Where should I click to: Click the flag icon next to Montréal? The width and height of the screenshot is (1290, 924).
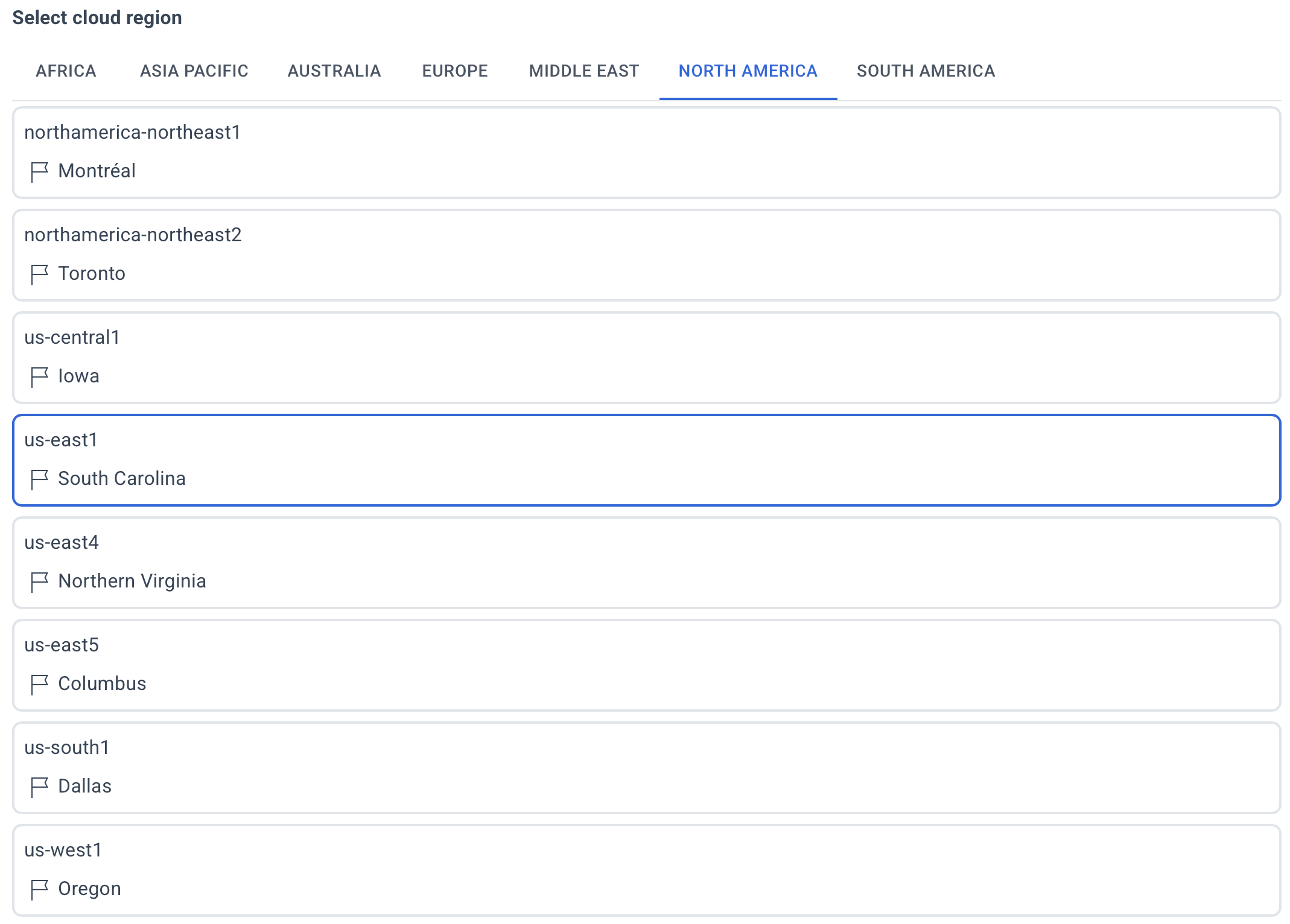coord(39,172)
